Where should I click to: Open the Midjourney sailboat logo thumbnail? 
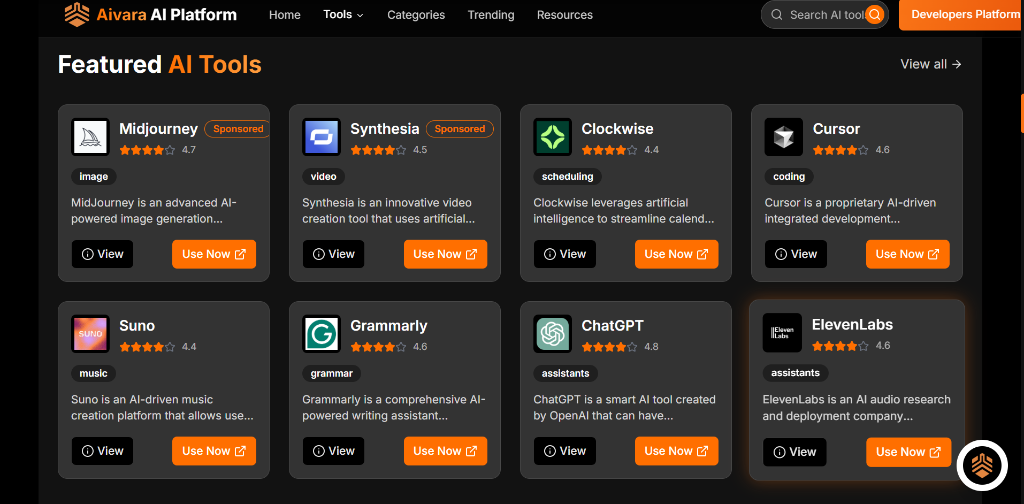[90, 137]
